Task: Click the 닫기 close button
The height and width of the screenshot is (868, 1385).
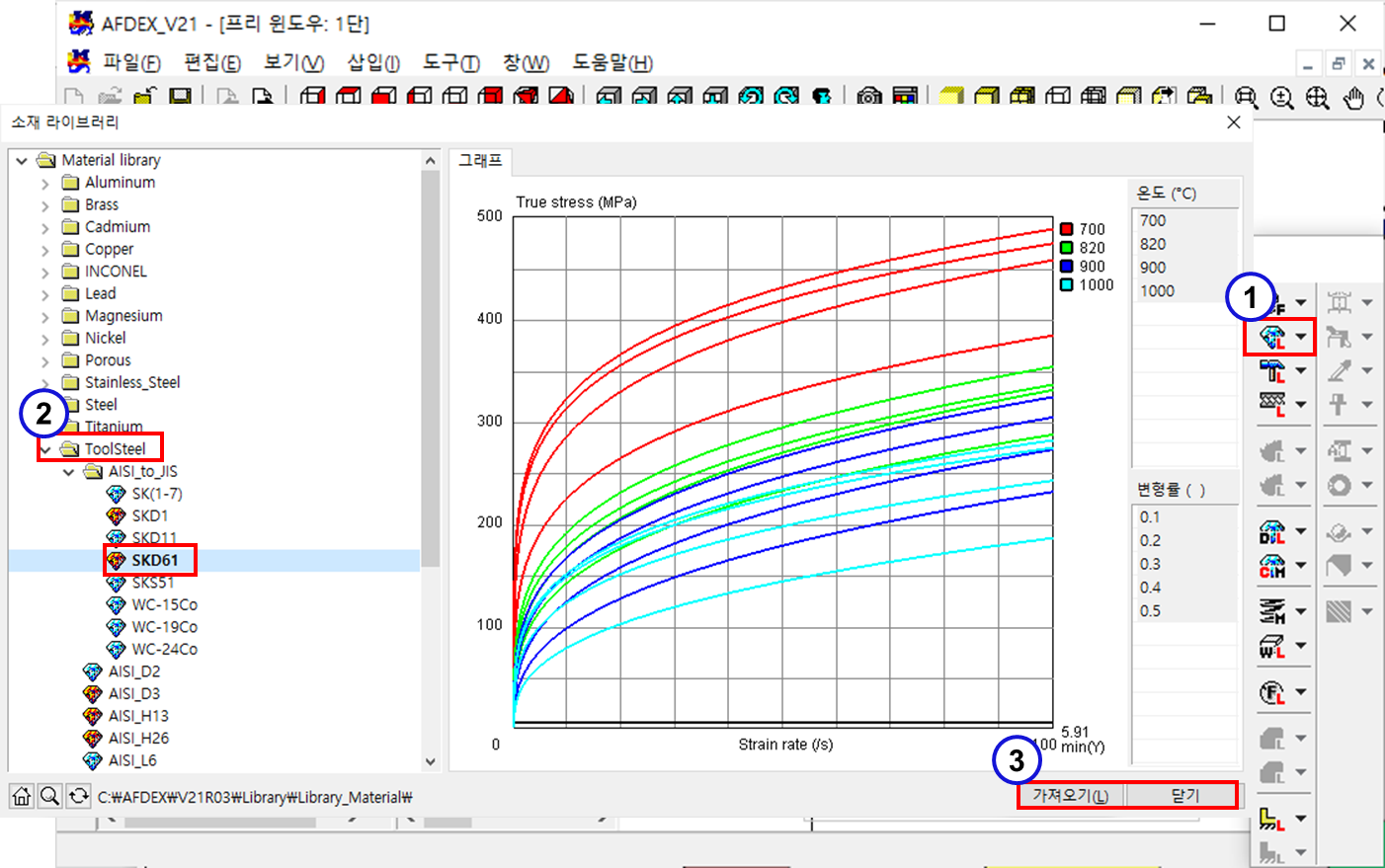Action: pos(1183,795)
